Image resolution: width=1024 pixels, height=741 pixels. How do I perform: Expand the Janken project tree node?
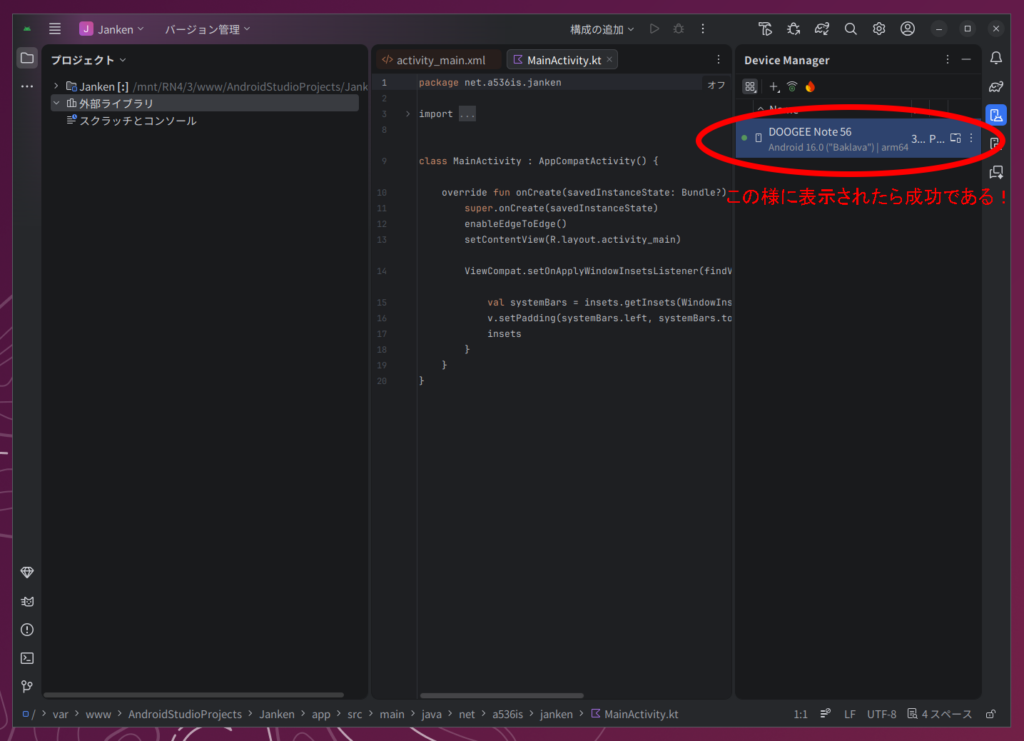click(57, 86)
